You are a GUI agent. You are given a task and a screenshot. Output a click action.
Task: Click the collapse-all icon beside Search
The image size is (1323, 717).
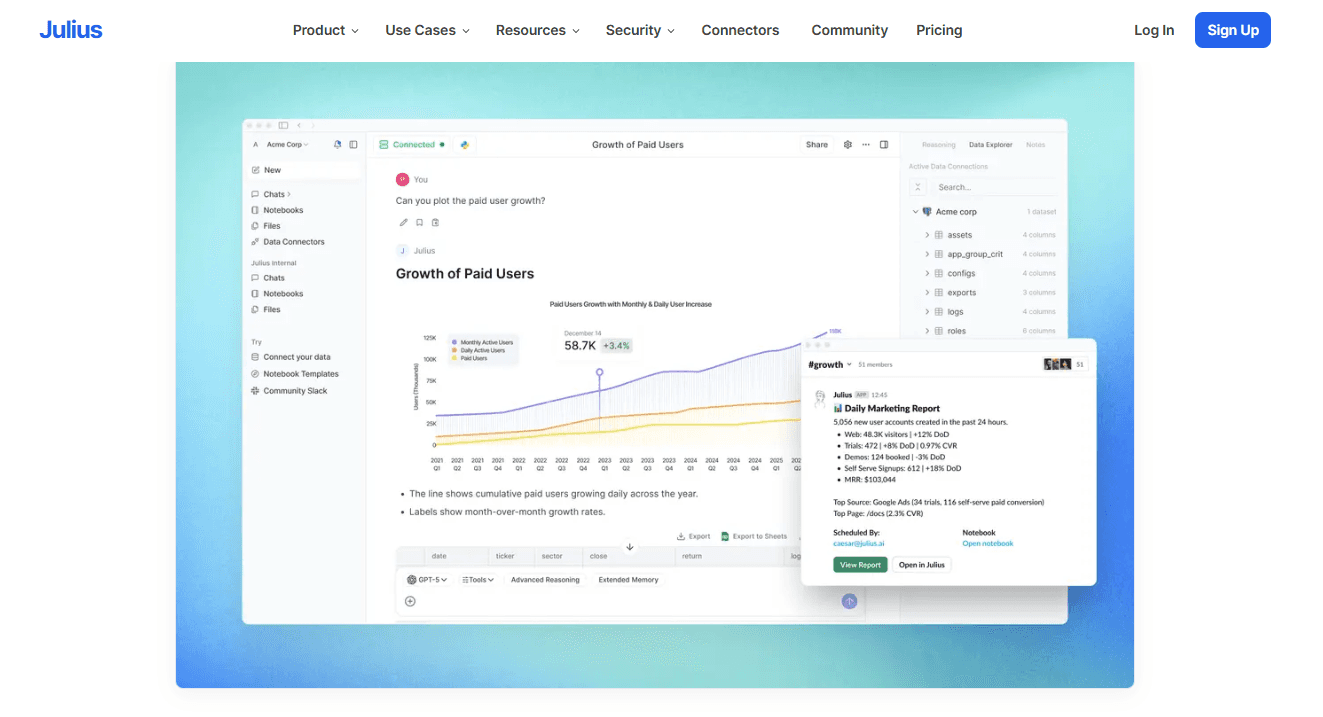tap(918, 187)
